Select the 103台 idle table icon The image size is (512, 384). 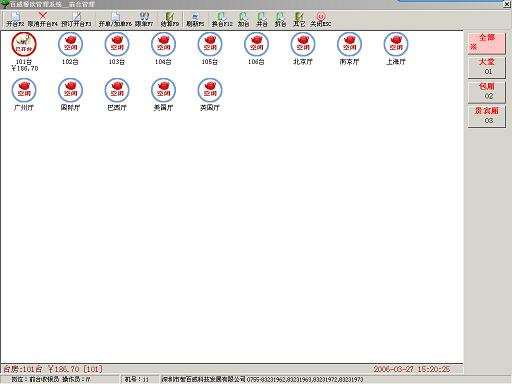coord(117,44)
